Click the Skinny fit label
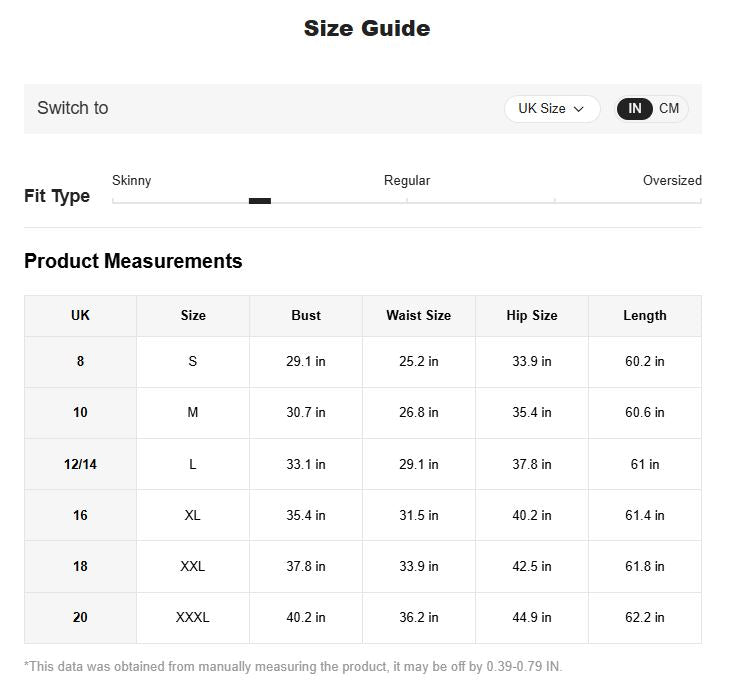 pos(132,181)
